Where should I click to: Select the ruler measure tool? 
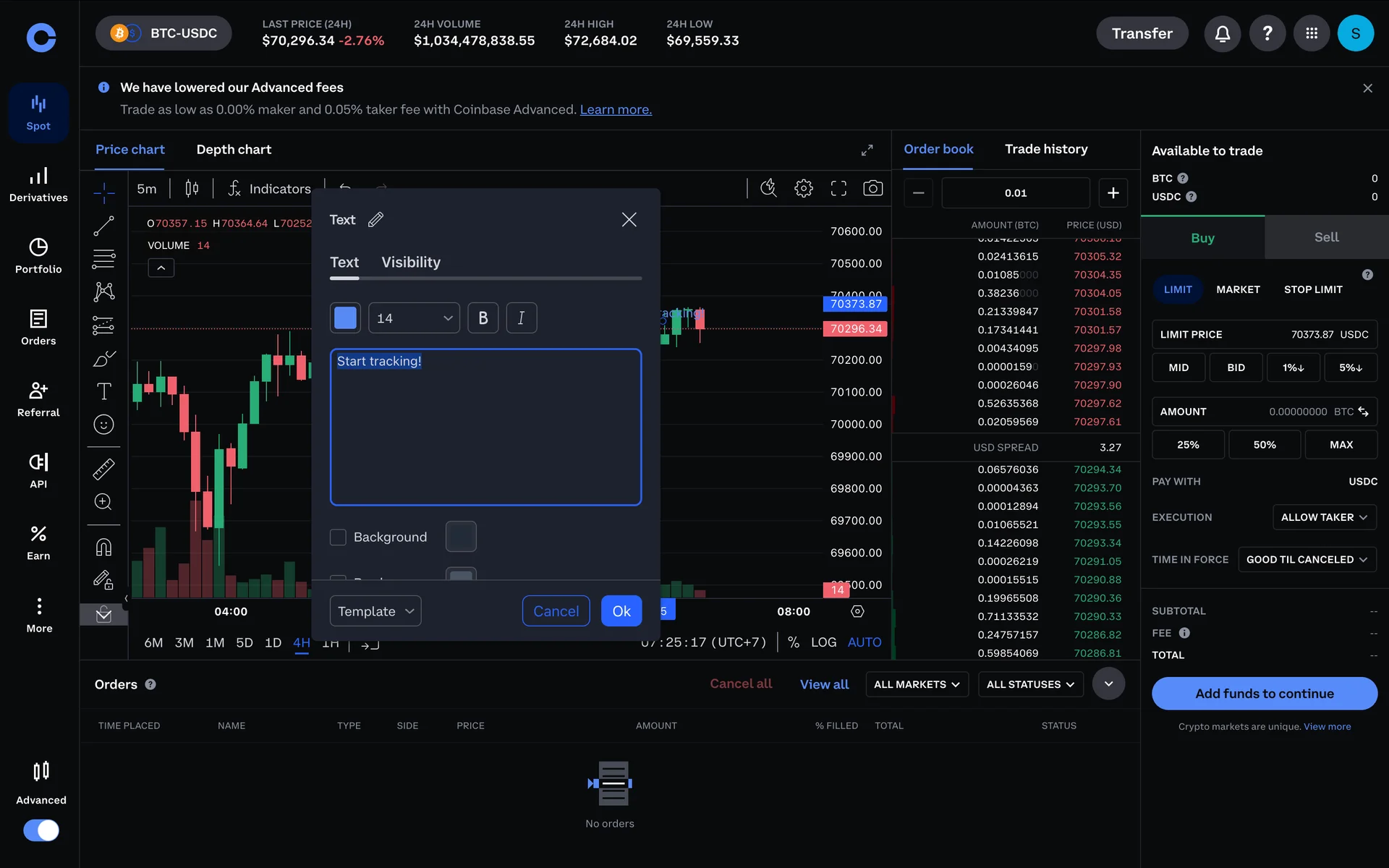pos(103,469)
